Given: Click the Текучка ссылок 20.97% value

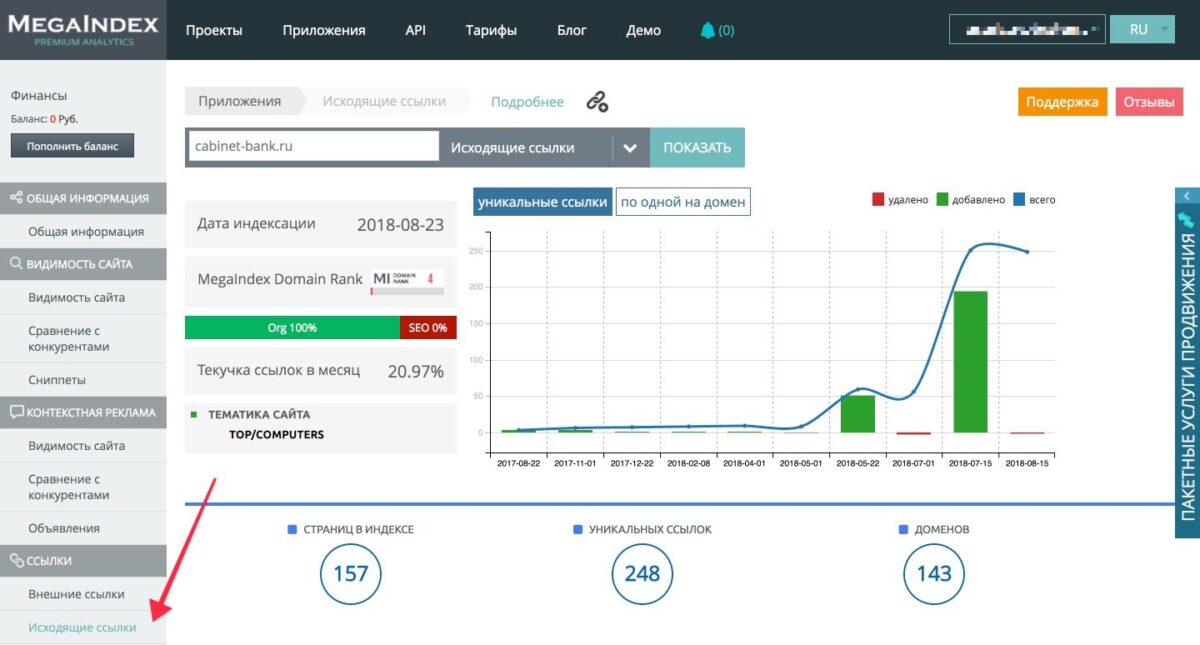Looking at the screenshot, I should point(416,371).
